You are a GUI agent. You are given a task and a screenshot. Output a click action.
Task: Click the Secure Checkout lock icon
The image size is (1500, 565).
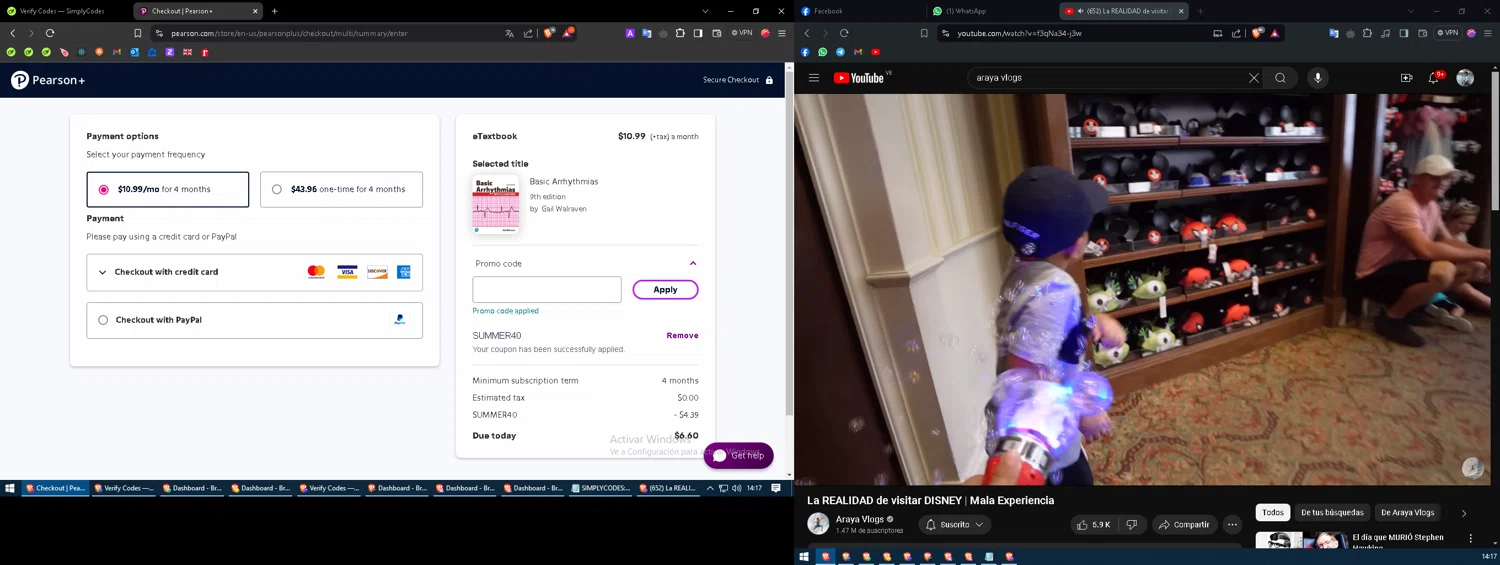(769, 80)
